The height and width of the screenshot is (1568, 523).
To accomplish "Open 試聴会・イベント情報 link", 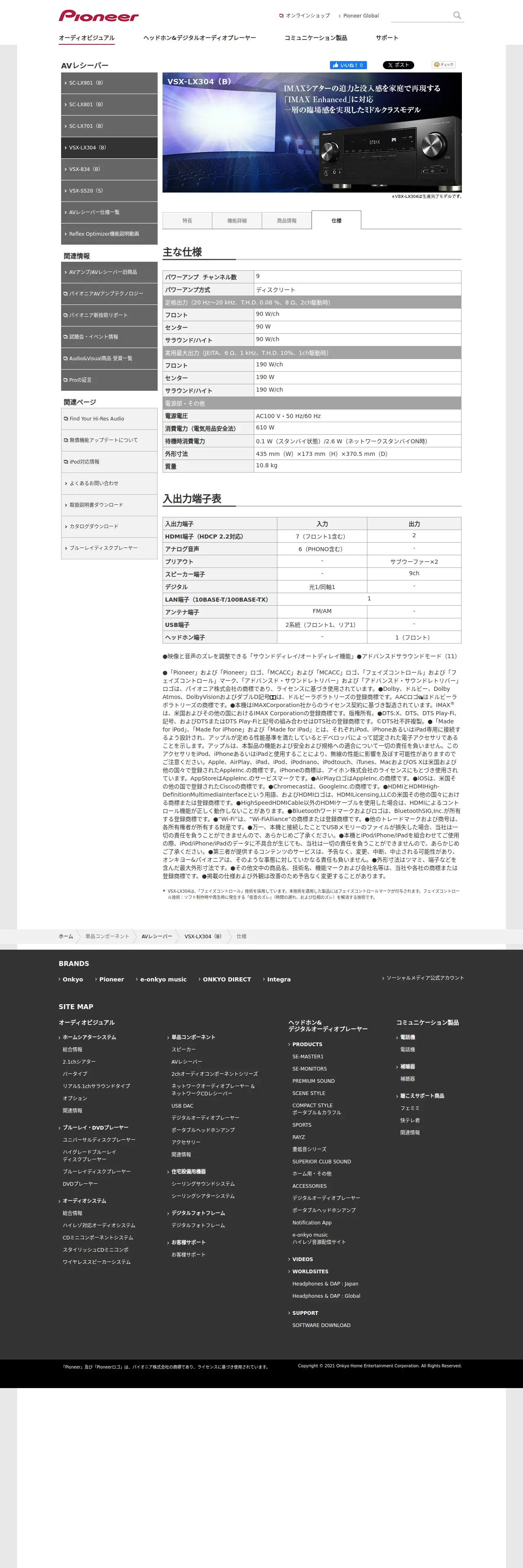I will coord(109,337).
